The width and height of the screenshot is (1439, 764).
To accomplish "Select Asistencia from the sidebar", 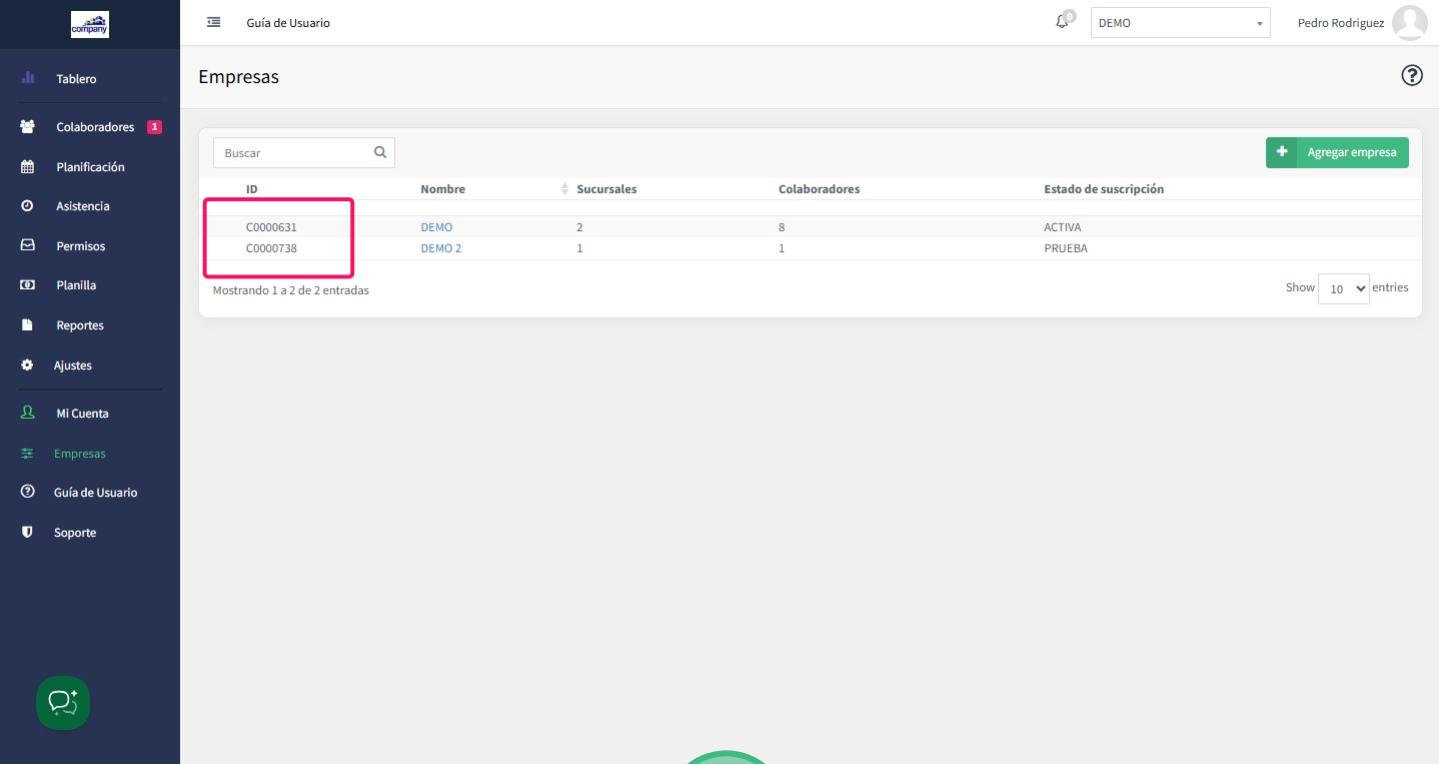I will 83,206.
